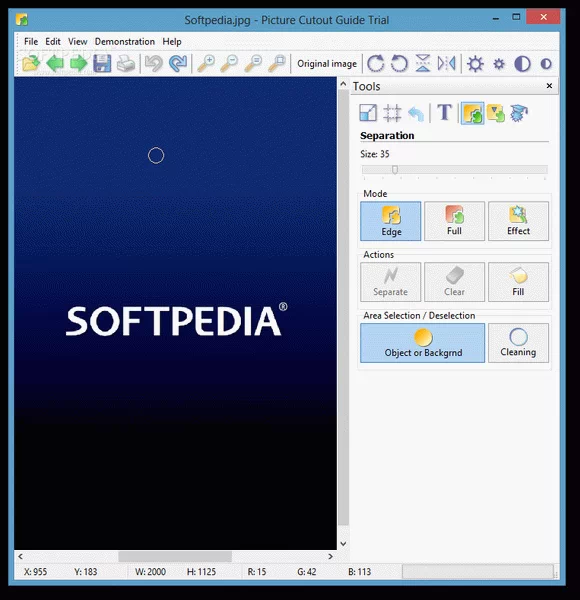Click horizontal scrollbar left arrow
The image size is (580, 600).
pyautogui.click(x=20, y=556)
